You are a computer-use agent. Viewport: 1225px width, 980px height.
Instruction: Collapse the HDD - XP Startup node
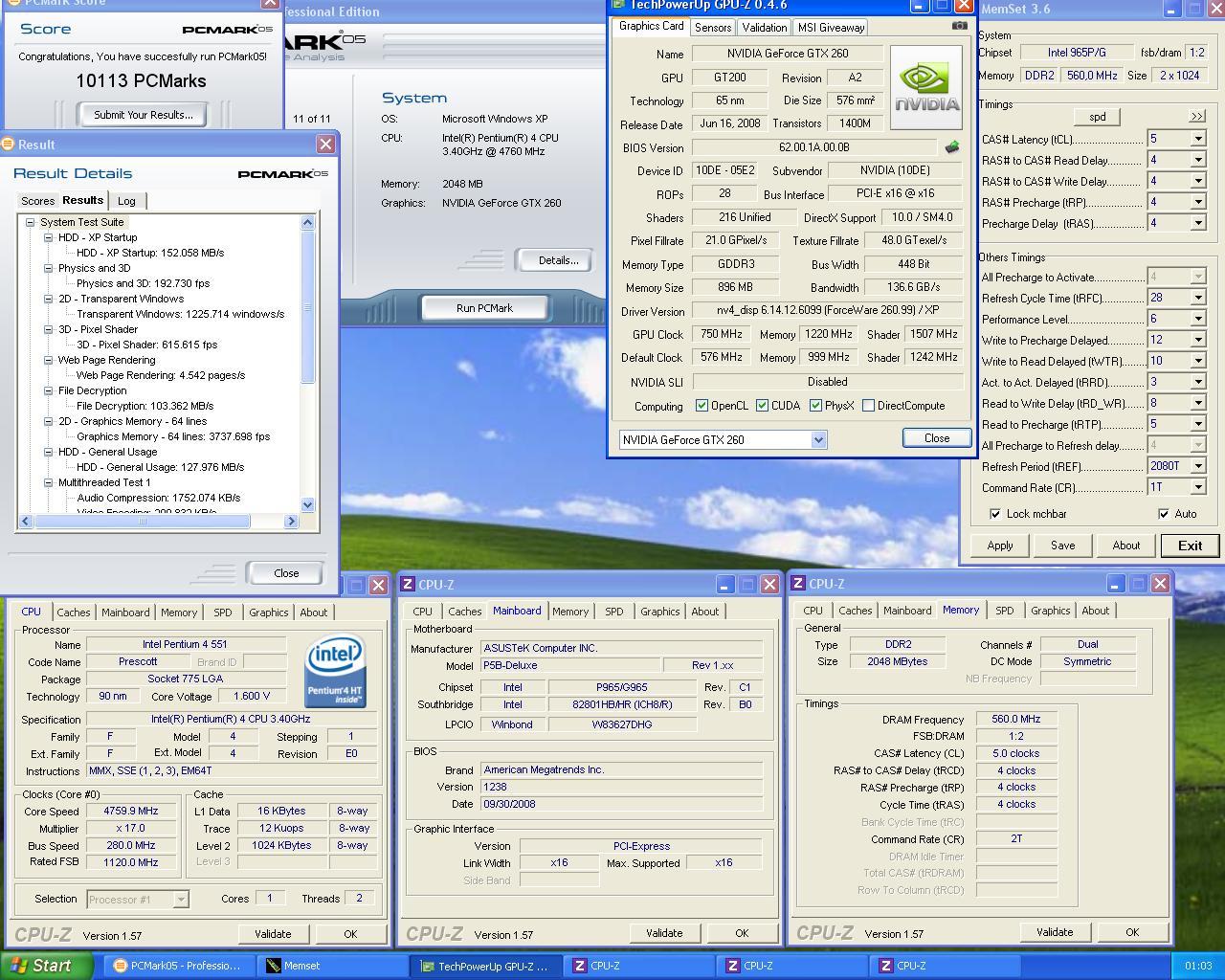[48, 237]
